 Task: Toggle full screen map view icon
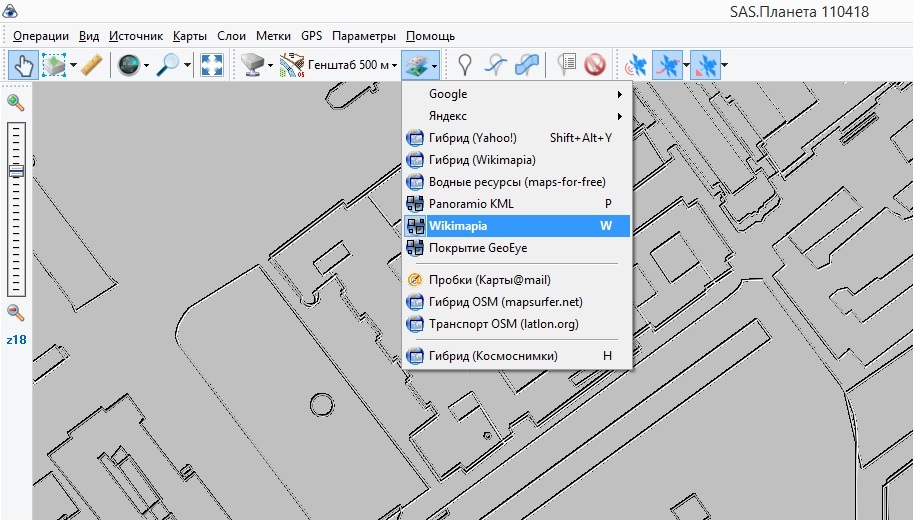212,65
